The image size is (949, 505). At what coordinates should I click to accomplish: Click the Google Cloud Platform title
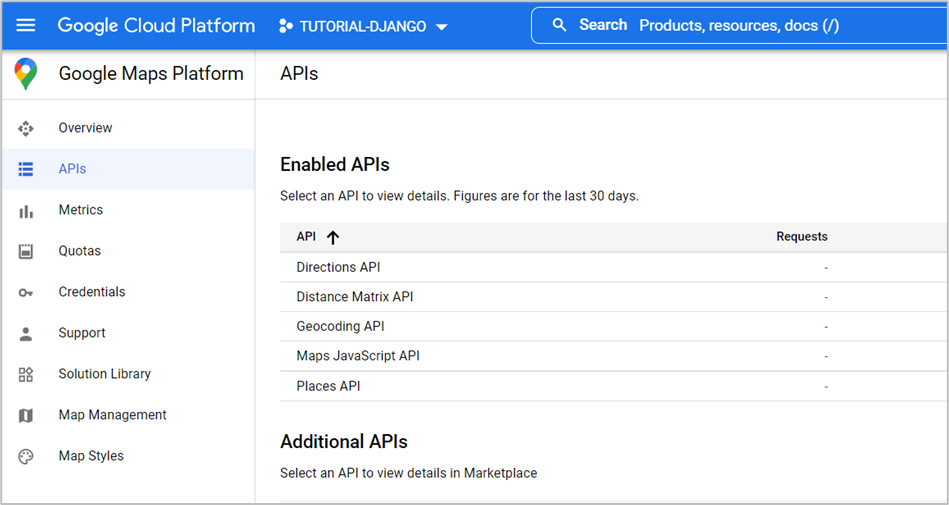(x=156, y=25)
